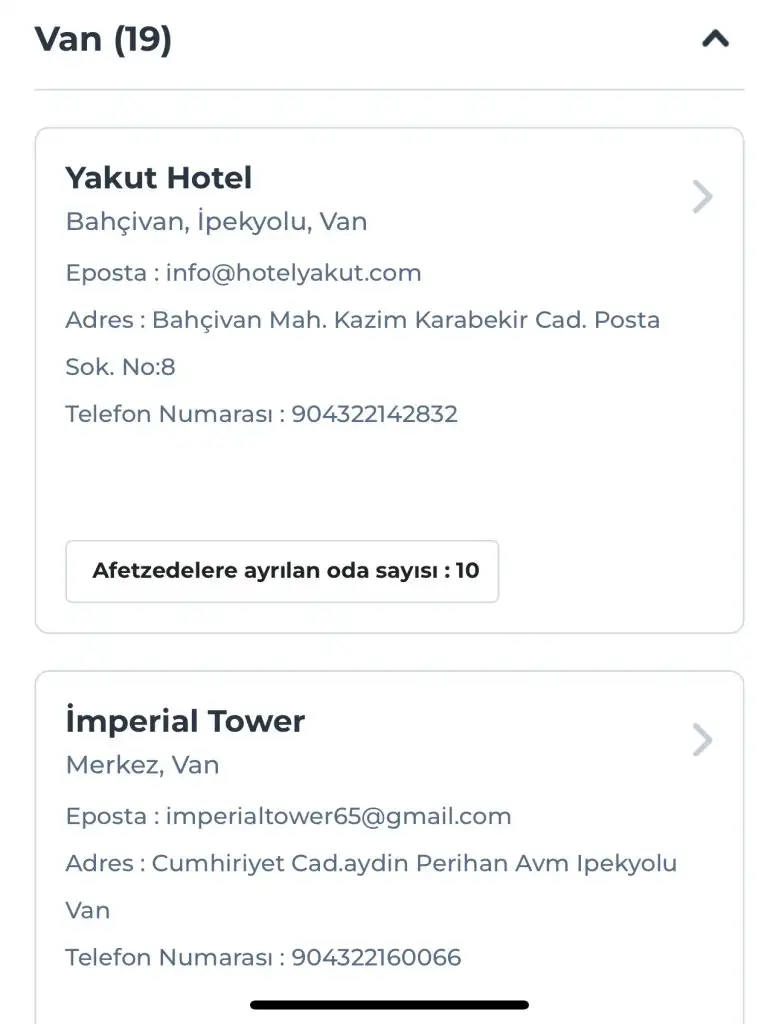This screenshot has height=1024, width=779.
Task: Tap Sok. No:8 address continuation
Action: point(120,367)
